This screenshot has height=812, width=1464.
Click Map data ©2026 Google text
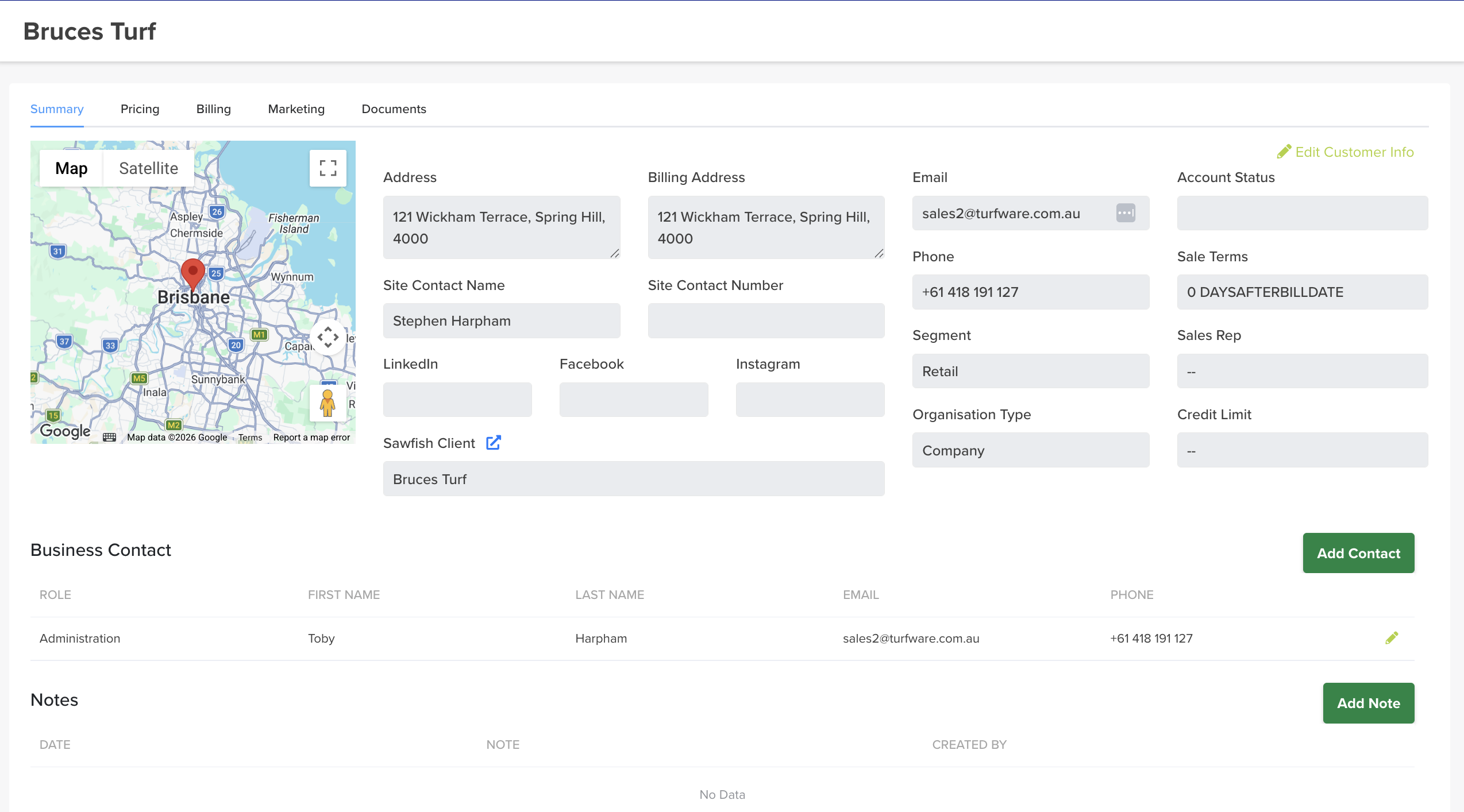click(177, 438)
